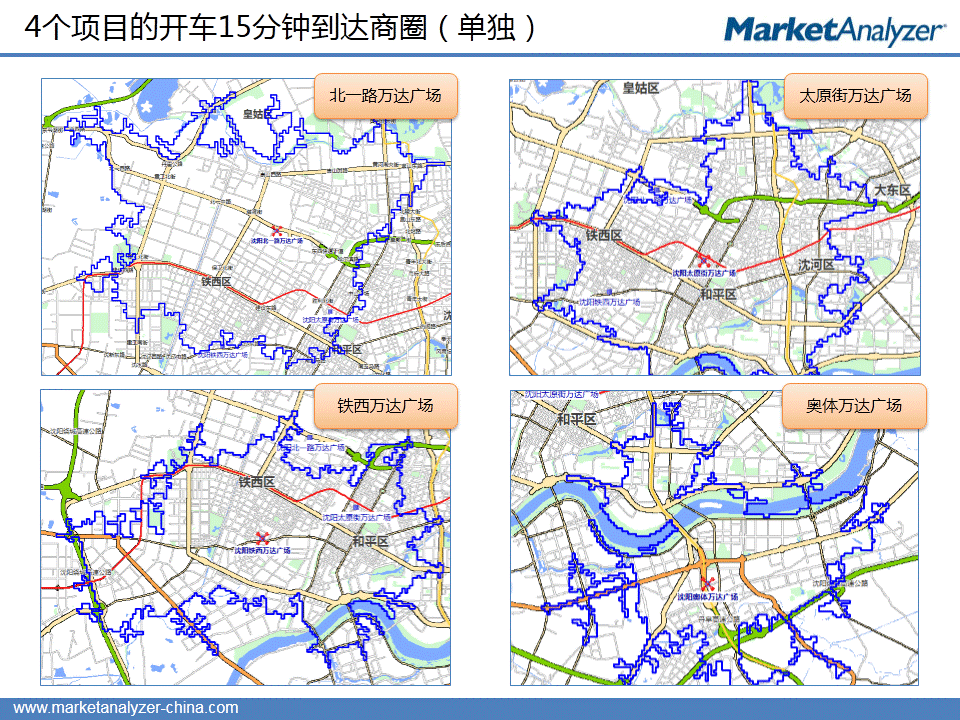
Task: Select the red X marker in the 奥体万达广场 map
Action: (707, 584)
